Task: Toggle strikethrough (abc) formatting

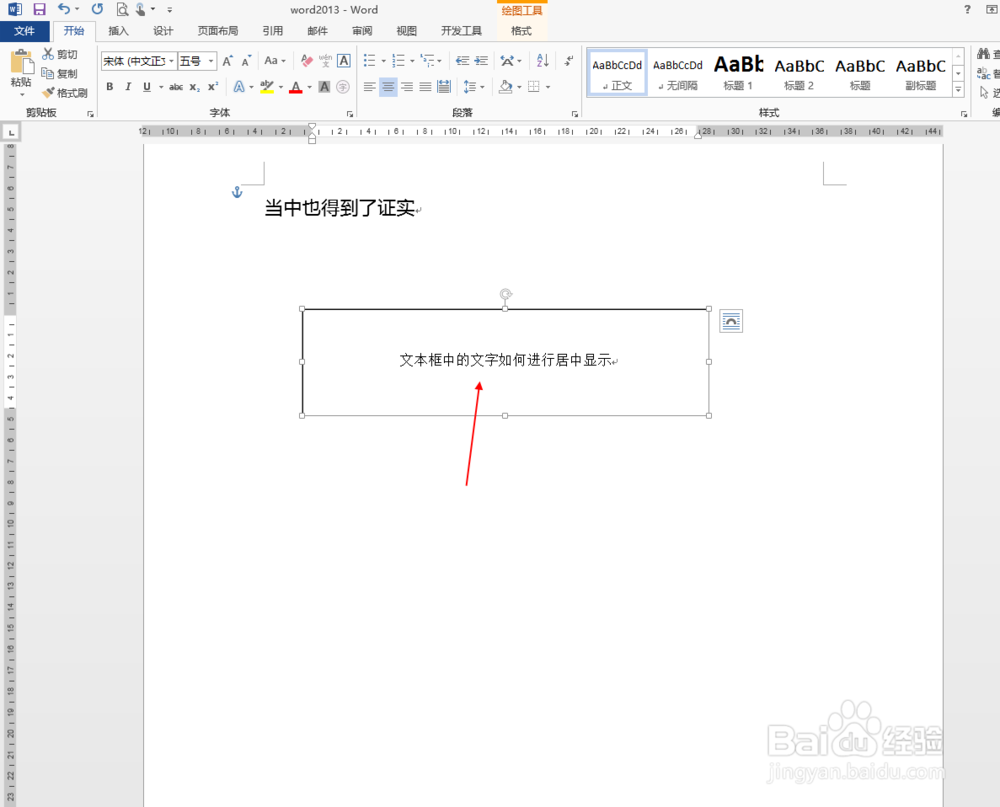Action: tap(176, 87)
